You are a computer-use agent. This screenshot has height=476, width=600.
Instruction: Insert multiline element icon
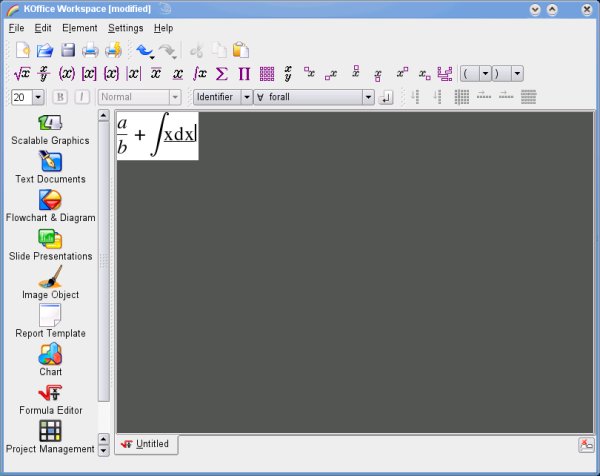tap(445, 73)
